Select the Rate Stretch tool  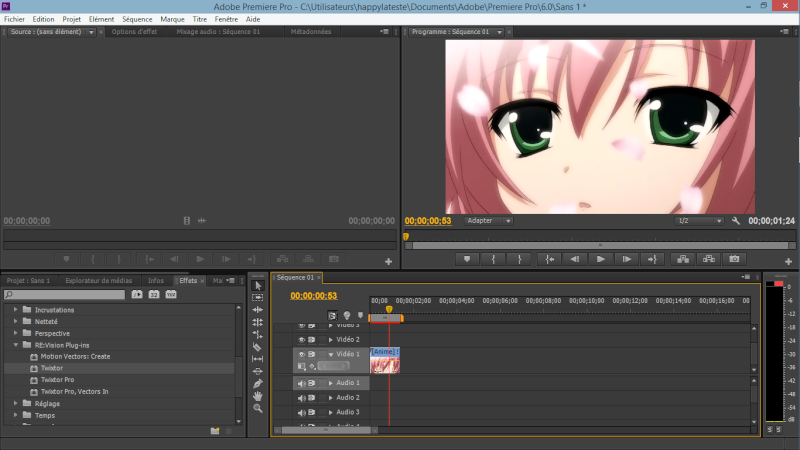point(258,334)
